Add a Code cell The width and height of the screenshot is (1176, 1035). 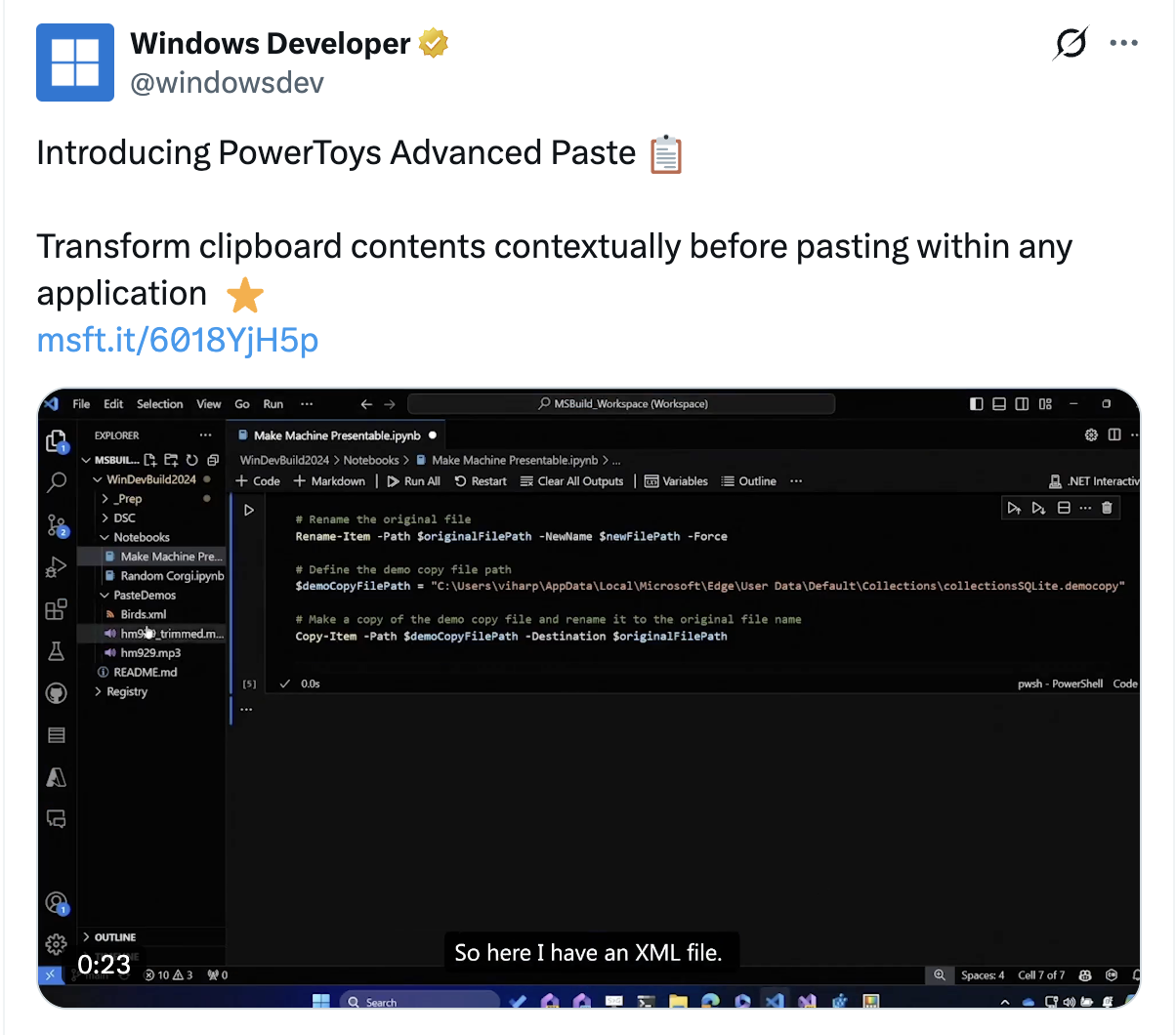pyautogui.click(x=258, y=481)
